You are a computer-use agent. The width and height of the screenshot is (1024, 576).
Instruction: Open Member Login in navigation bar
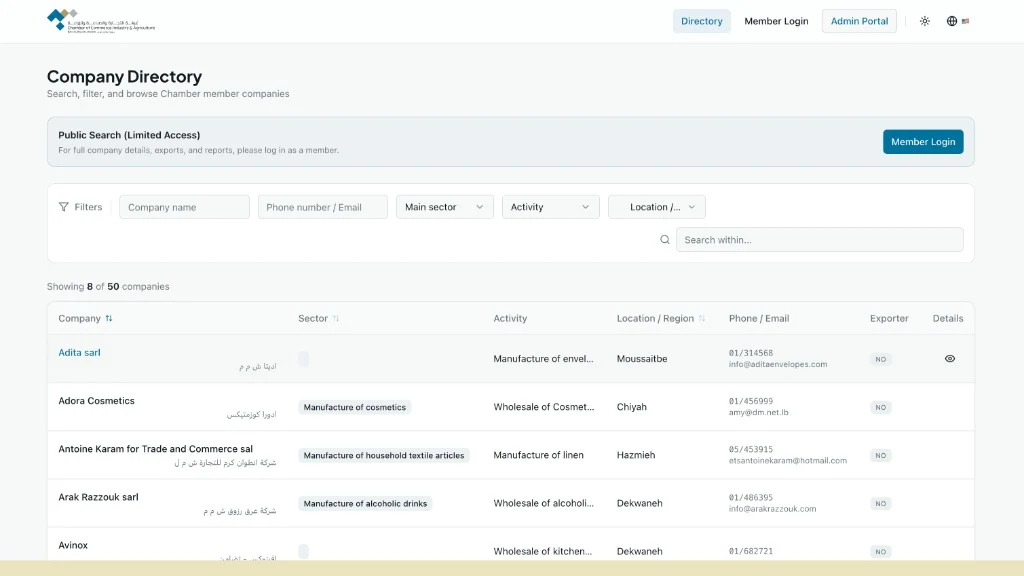click(776, 21)
